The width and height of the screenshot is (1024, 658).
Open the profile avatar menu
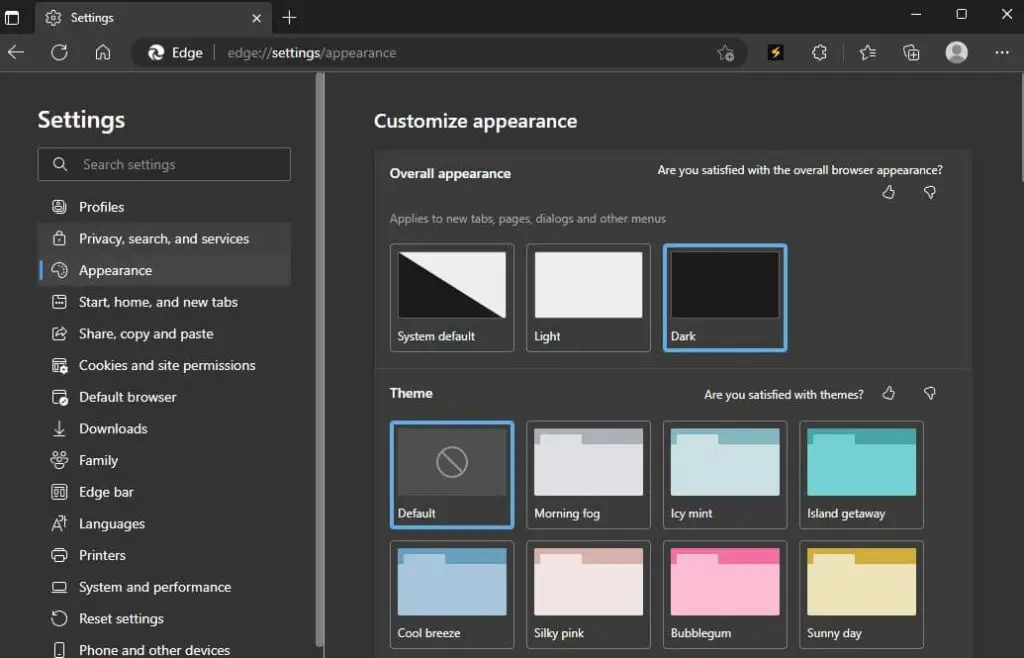click(956, 52)
